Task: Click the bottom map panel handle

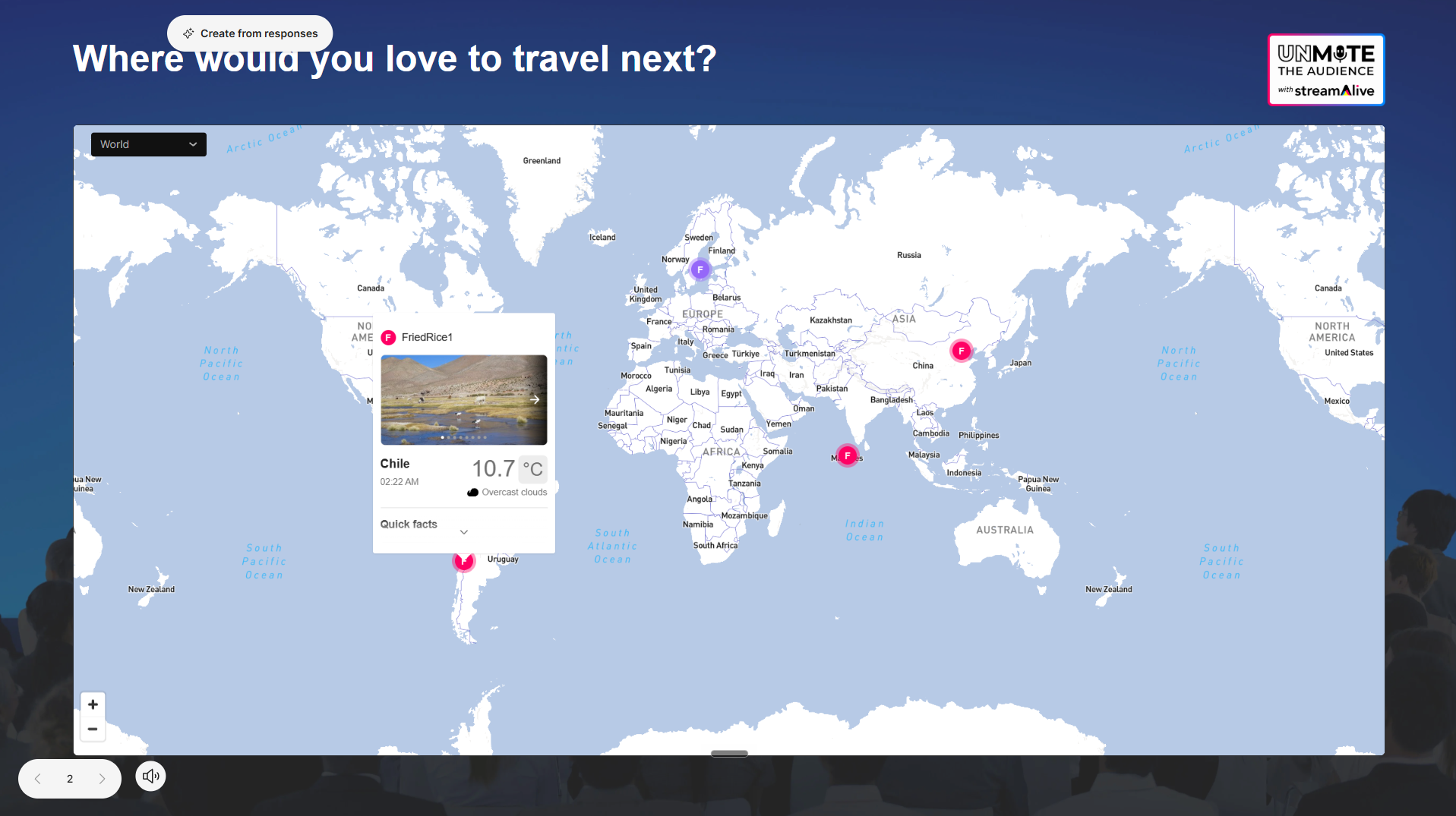Action: click(729, 753)
